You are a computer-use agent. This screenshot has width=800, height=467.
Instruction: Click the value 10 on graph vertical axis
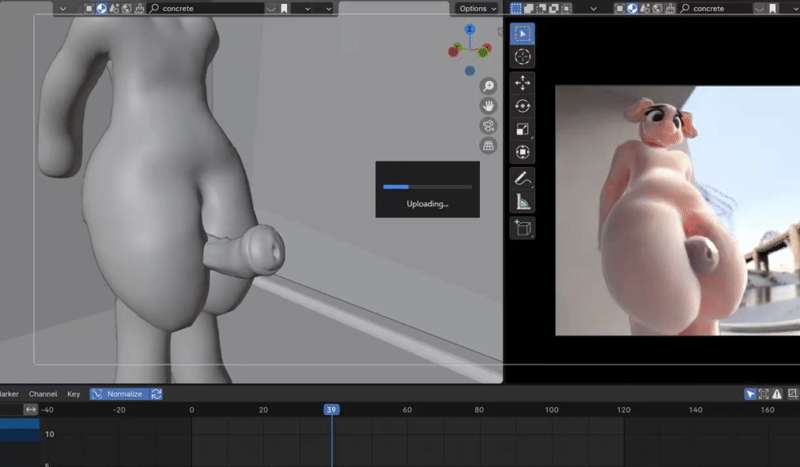pos(49,434)
